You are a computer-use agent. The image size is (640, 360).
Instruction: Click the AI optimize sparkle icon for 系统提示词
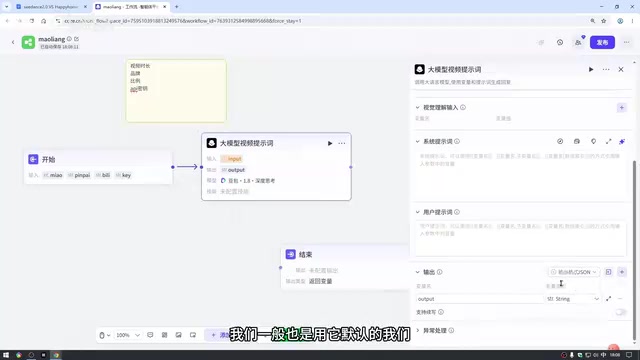[622, 141]
